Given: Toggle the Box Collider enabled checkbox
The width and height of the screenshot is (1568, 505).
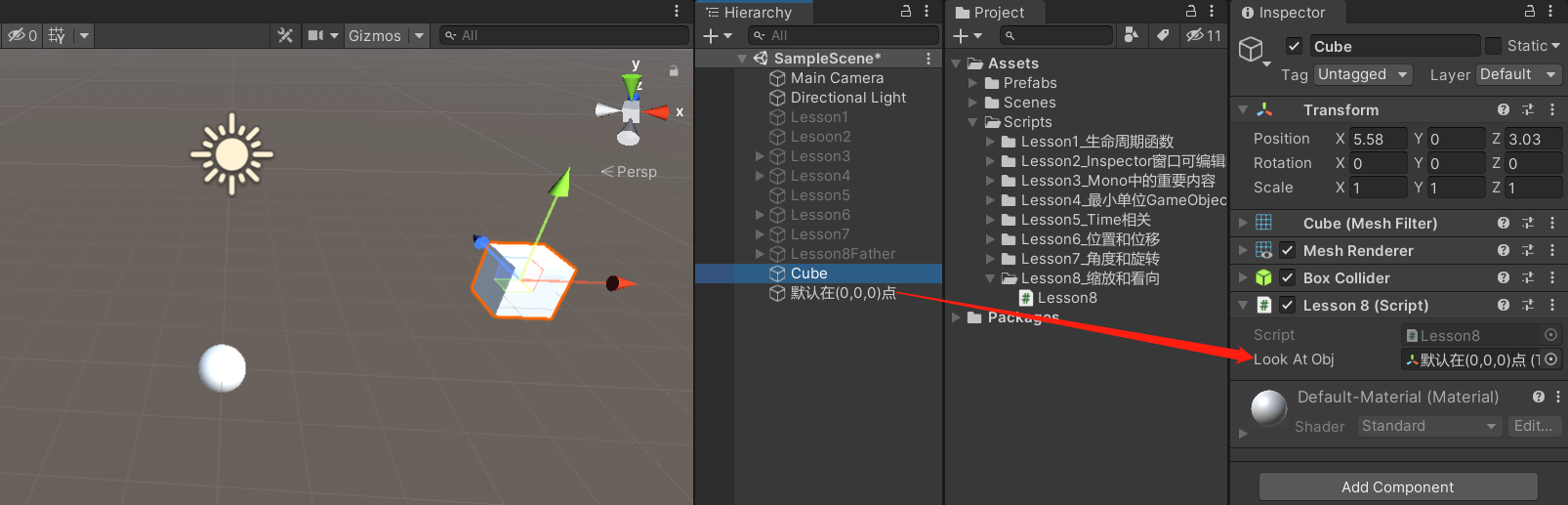Looking at the screenshot, I should point(1288,277).
